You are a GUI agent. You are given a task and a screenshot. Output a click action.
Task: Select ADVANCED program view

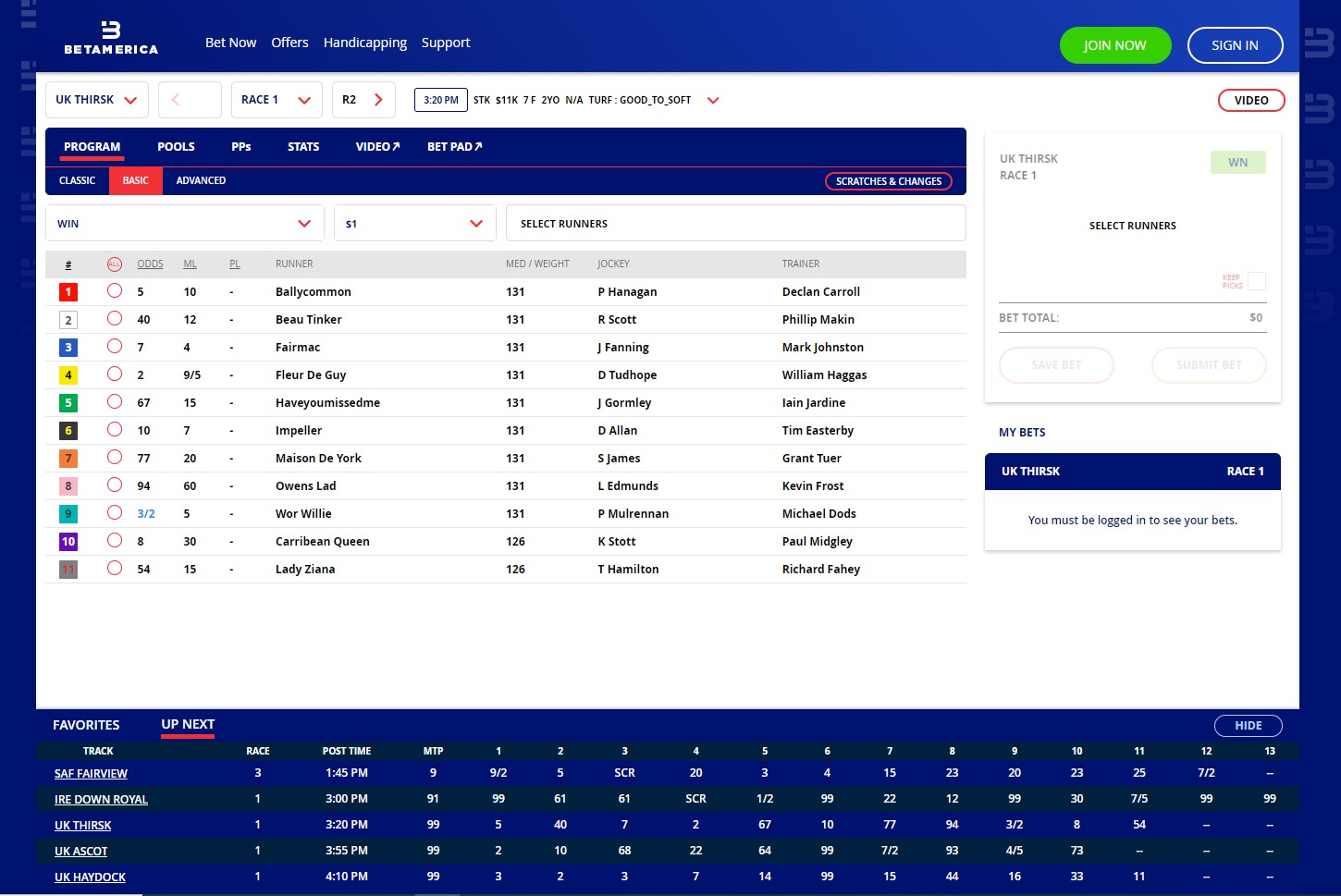tap(201, 181)
